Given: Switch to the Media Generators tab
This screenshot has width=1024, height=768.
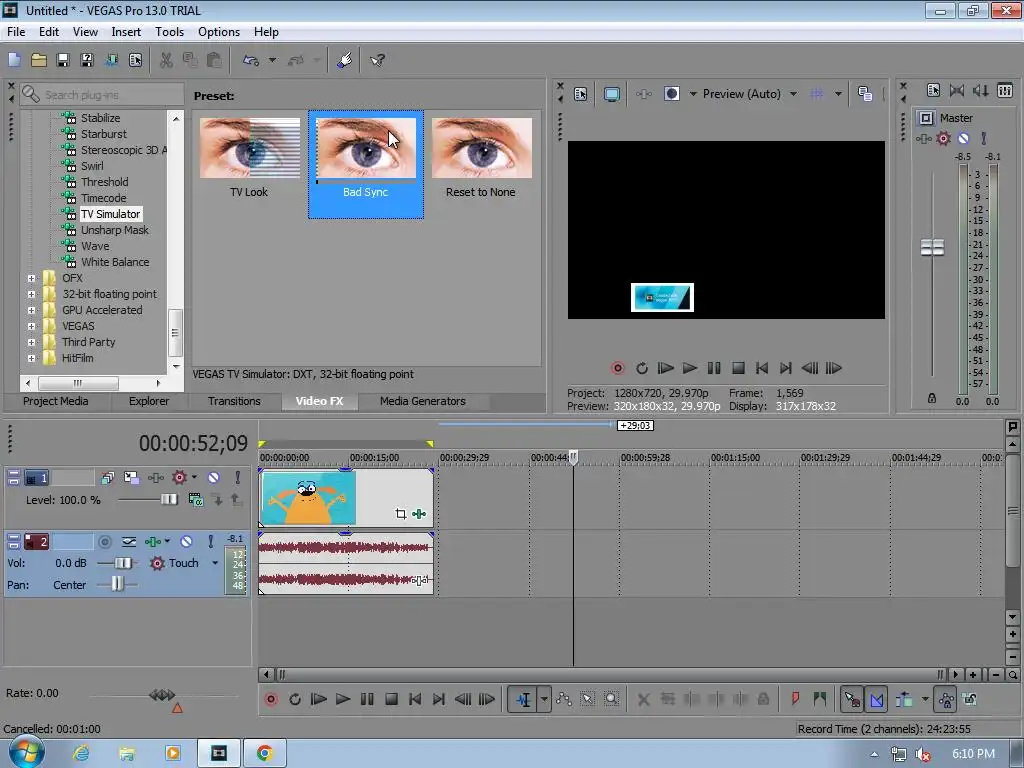Looking at the screenshot, I should (x=423, y=401).
